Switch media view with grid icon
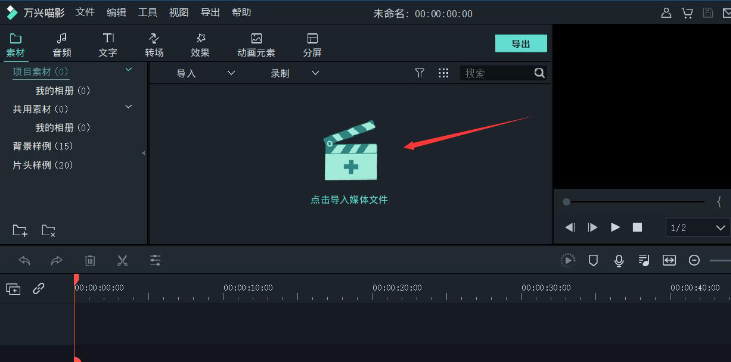This screenshot has height=362, width=731. point(443,73)
